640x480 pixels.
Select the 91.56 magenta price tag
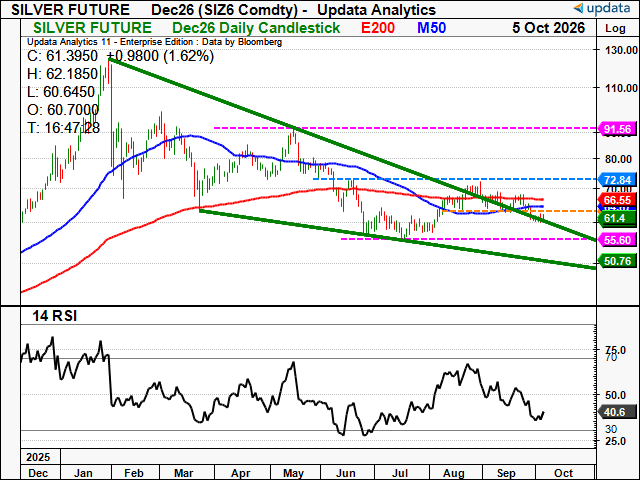pyautogui.click(x=617, y=129)
